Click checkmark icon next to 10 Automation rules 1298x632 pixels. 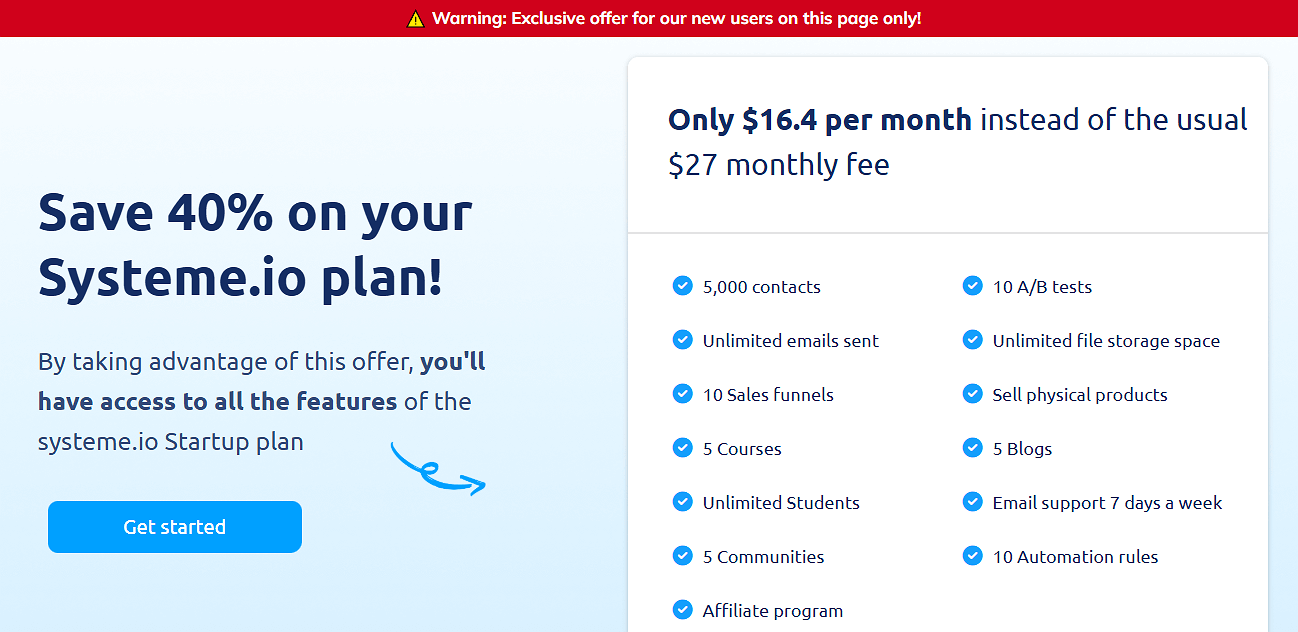972,557
